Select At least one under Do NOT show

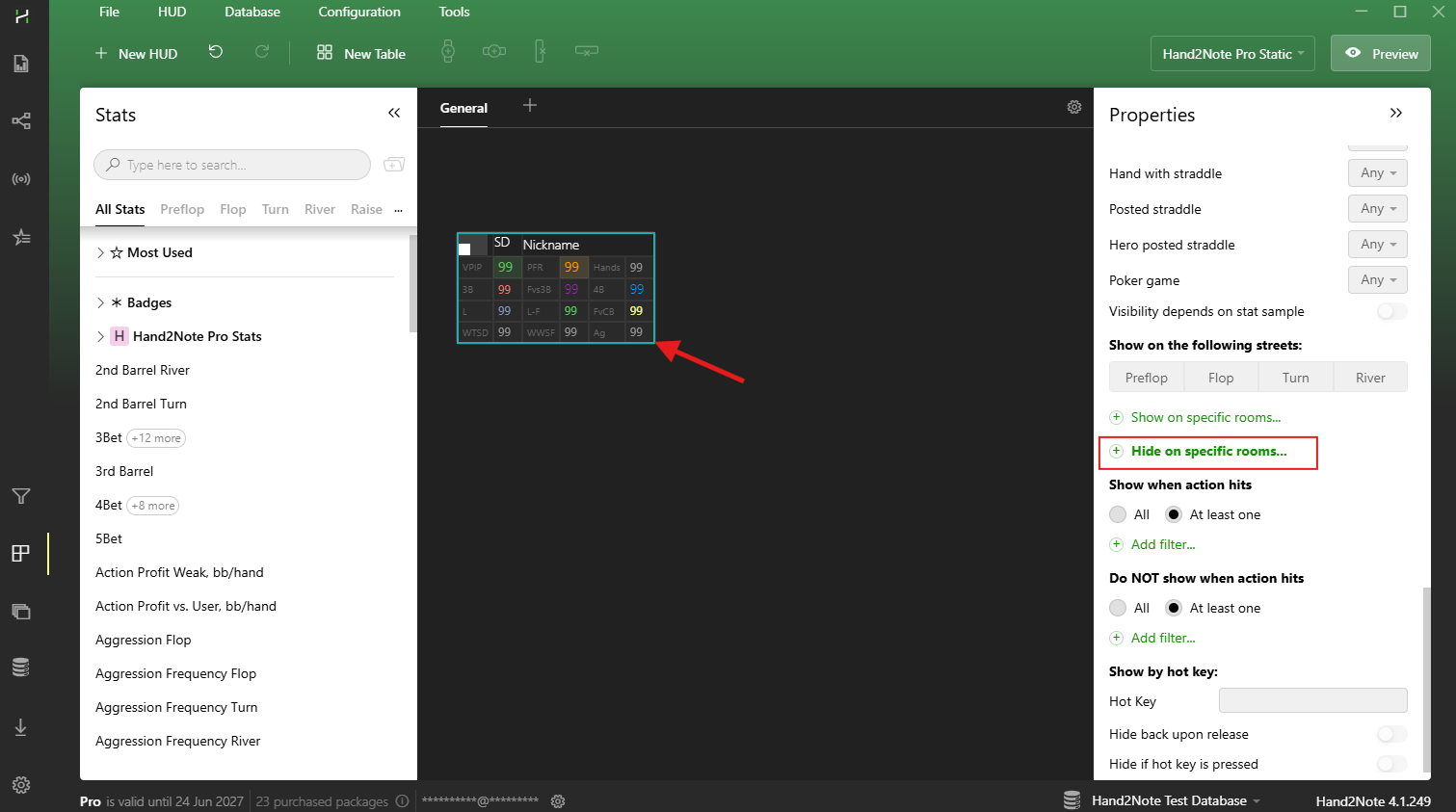pos(1174,608)
